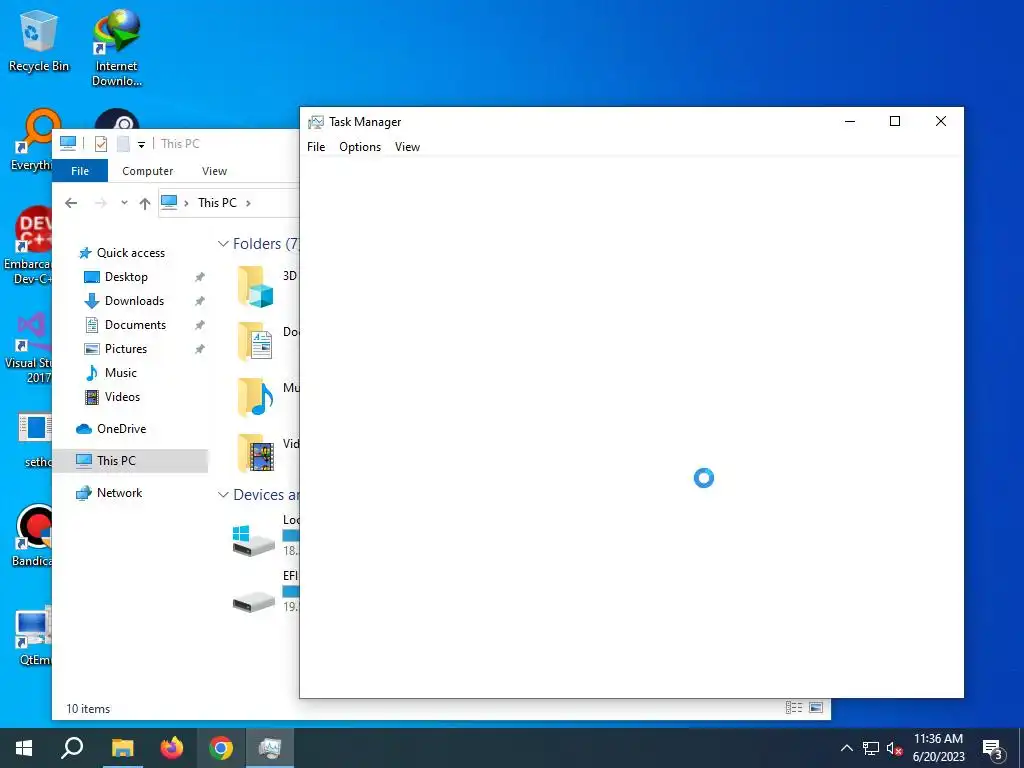Open Task Manager's View menu

[x=407, y=147]
